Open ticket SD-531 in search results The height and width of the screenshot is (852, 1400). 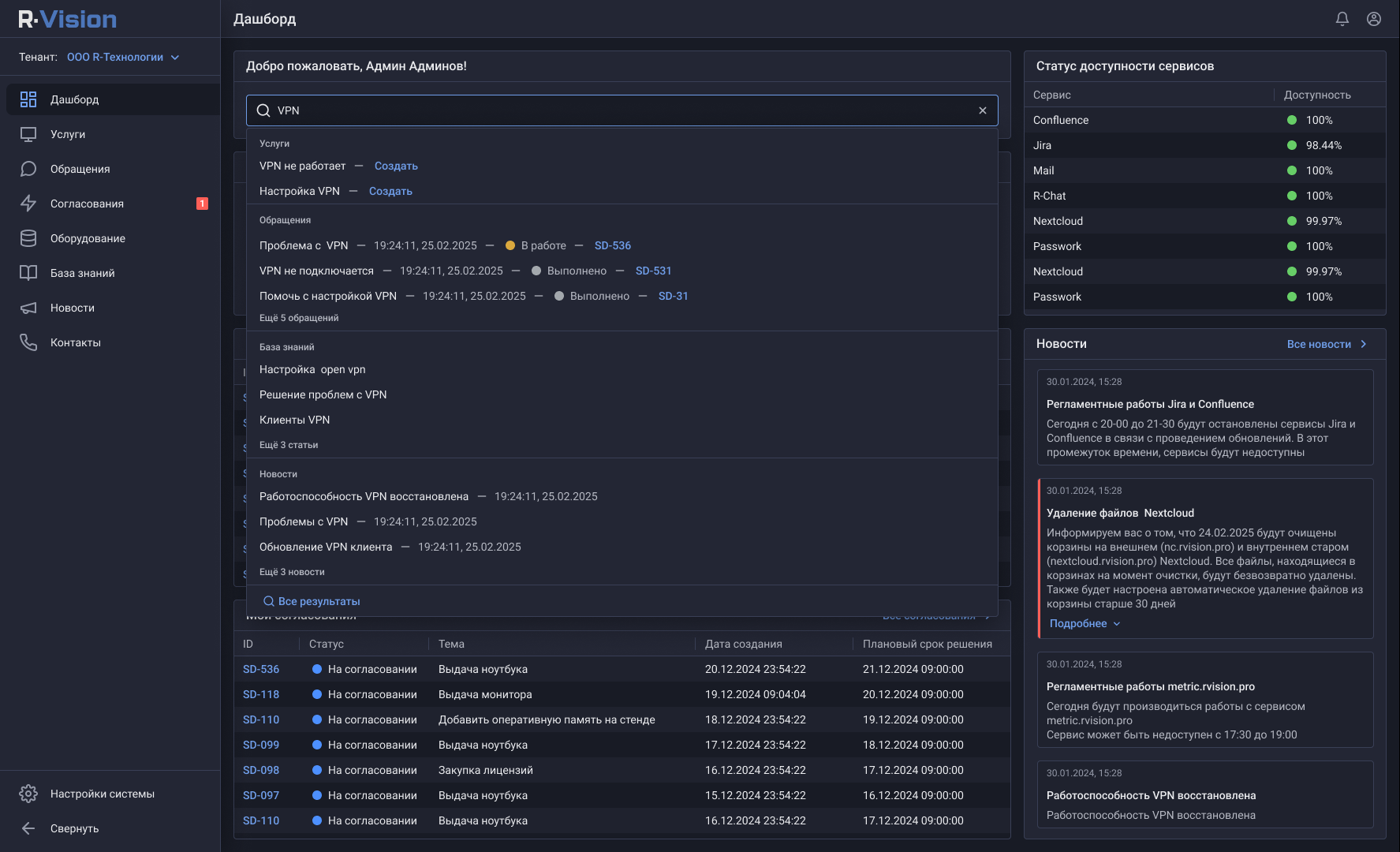pos(654,271)
